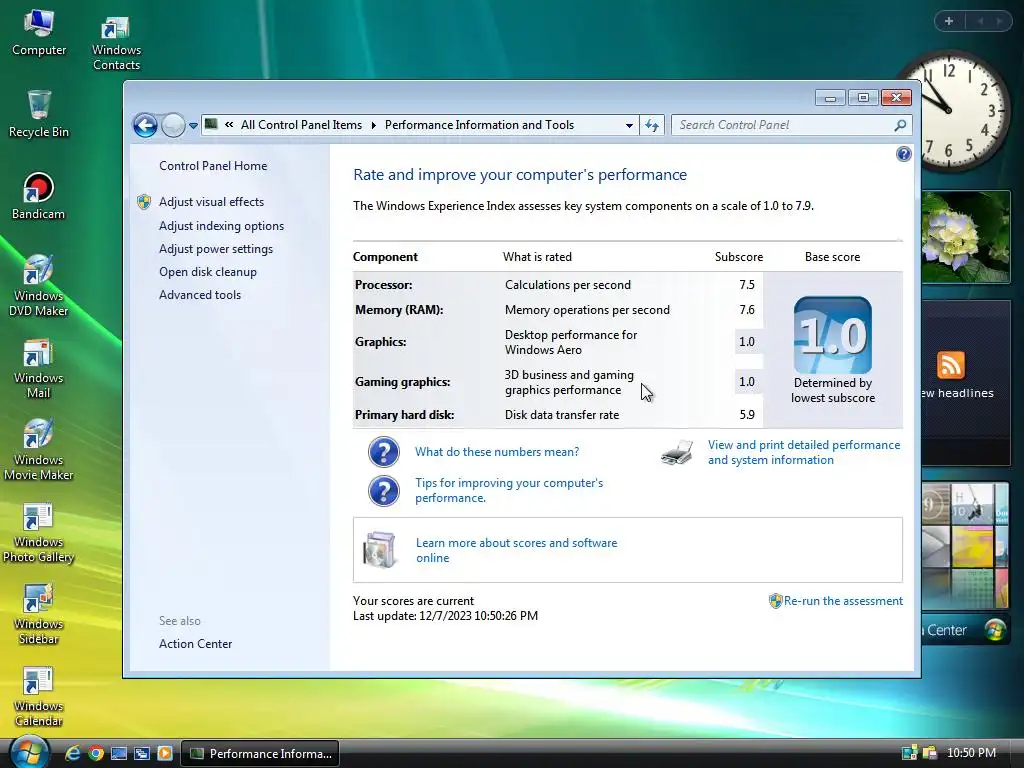Open Adjust visual effects

(212, 202)
